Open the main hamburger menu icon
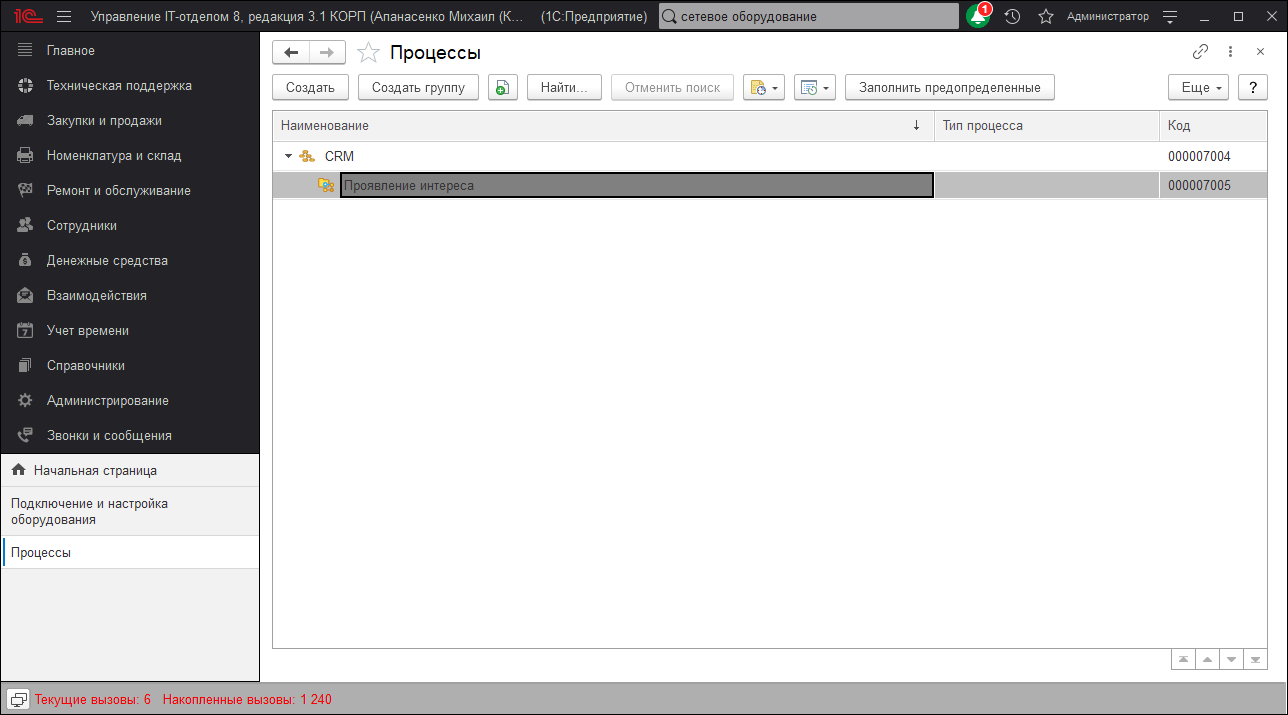The width and height of the screenshot is (1288, 715). [64, 17]
